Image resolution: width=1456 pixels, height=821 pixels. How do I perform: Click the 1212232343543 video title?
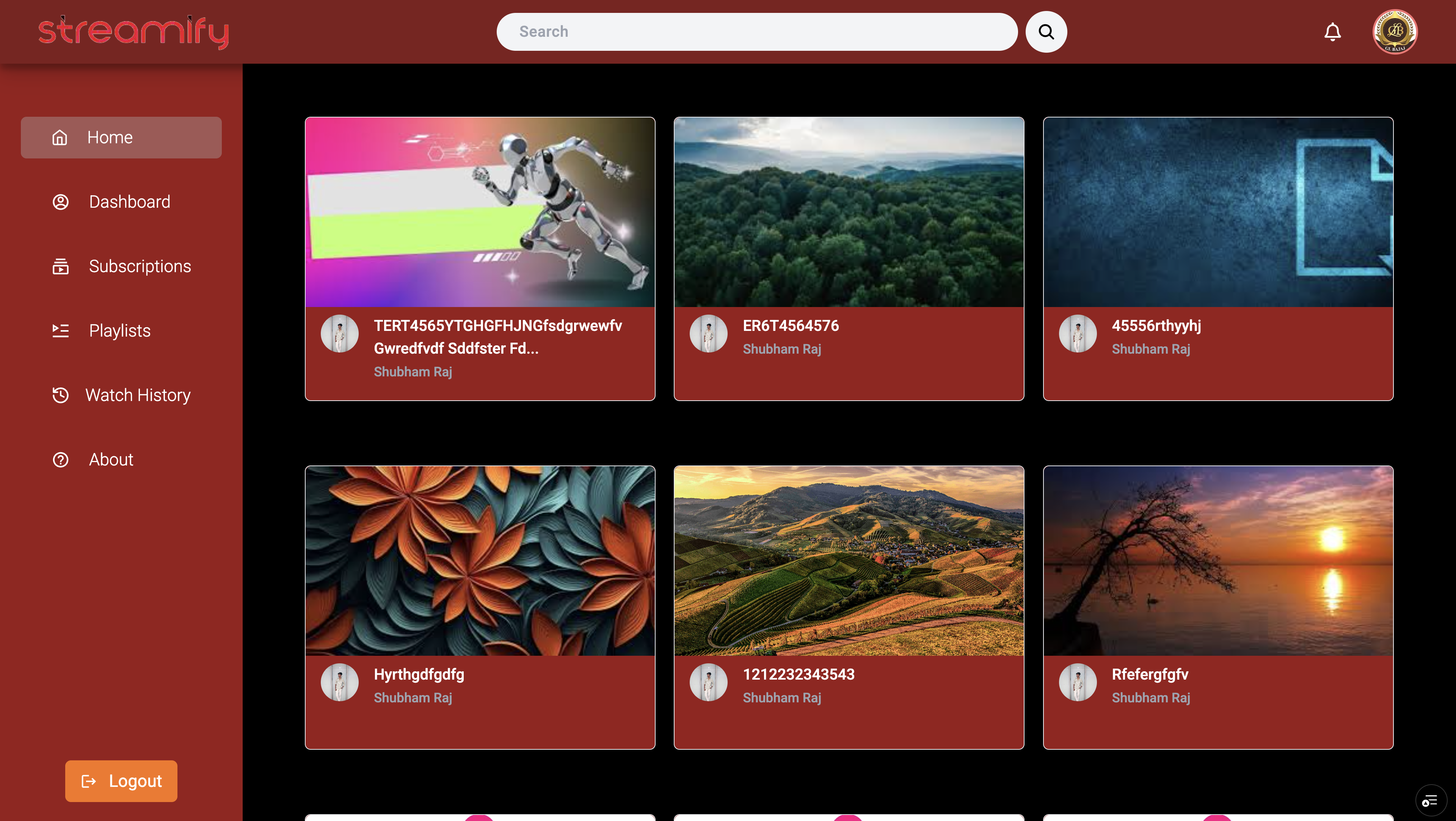(x=798, y=674)
